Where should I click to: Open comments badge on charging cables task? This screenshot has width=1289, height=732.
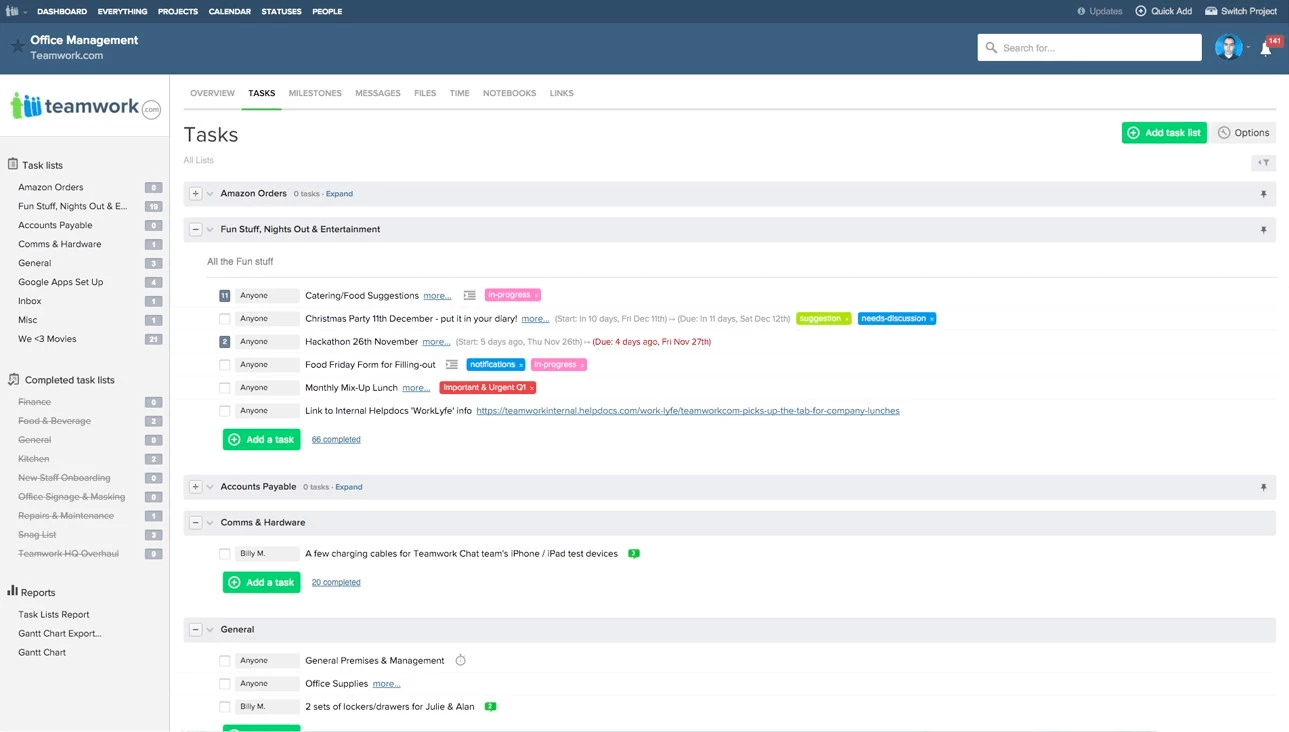tap(633, 553)
